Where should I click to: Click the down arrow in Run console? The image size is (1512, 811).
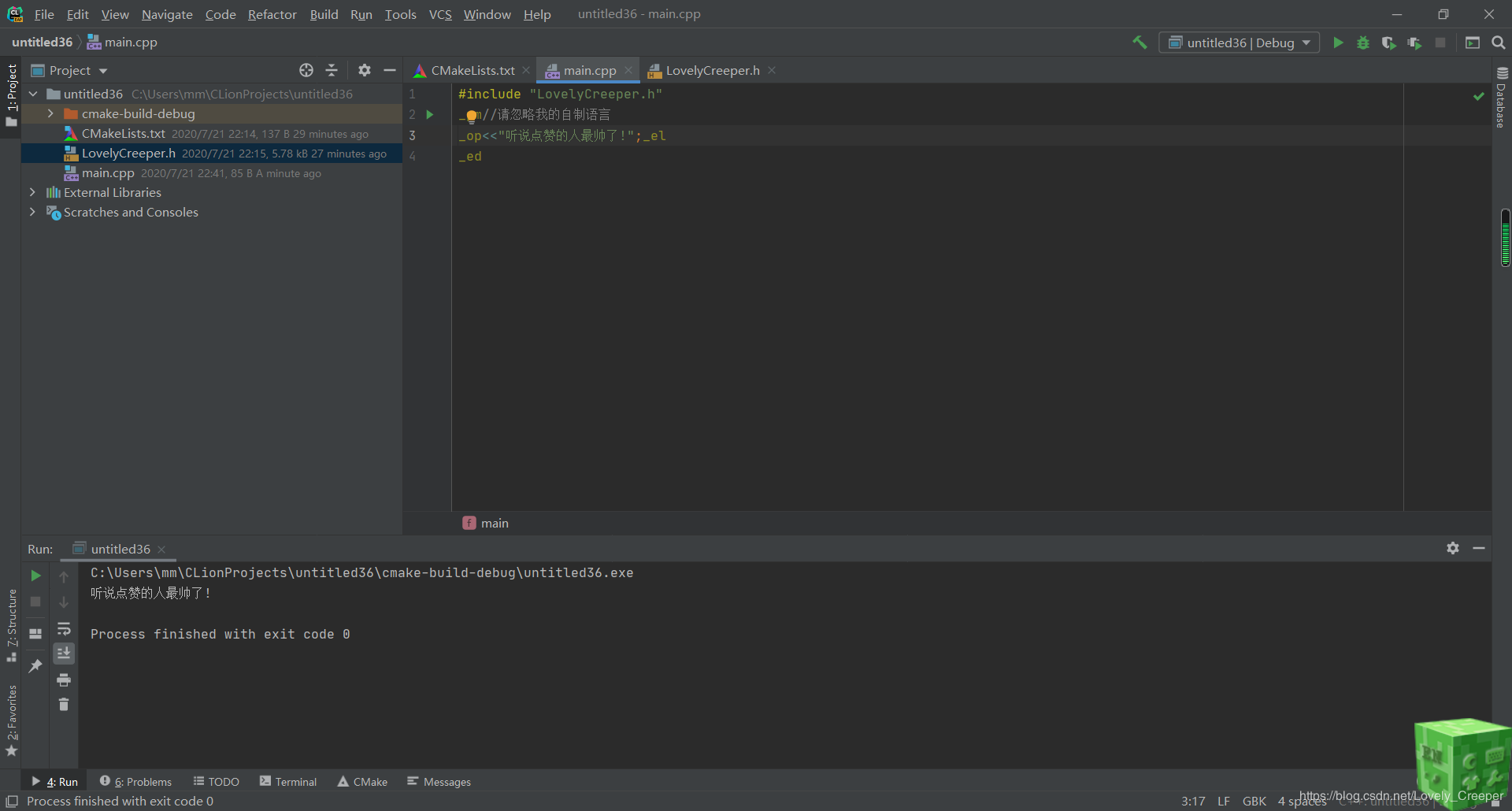pos(64,602)
